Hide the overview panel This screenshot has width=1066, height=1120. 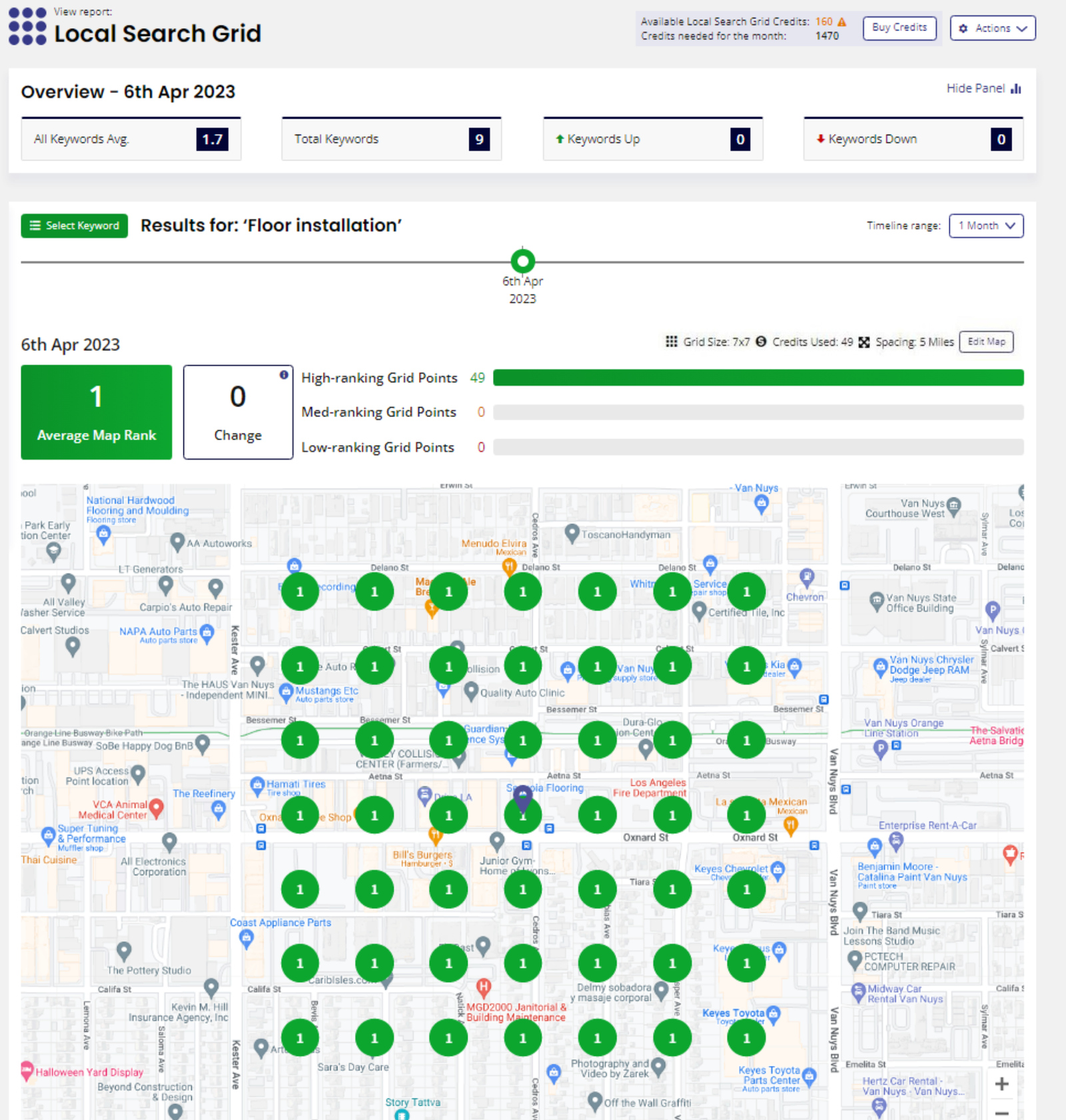pos(983,89)
